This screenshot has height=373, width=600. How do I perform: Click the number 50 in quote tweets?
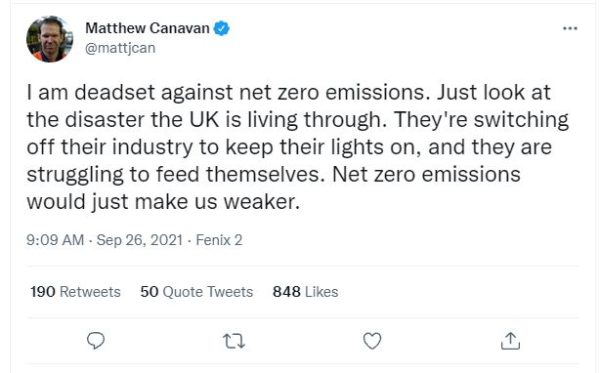(149, 292)
